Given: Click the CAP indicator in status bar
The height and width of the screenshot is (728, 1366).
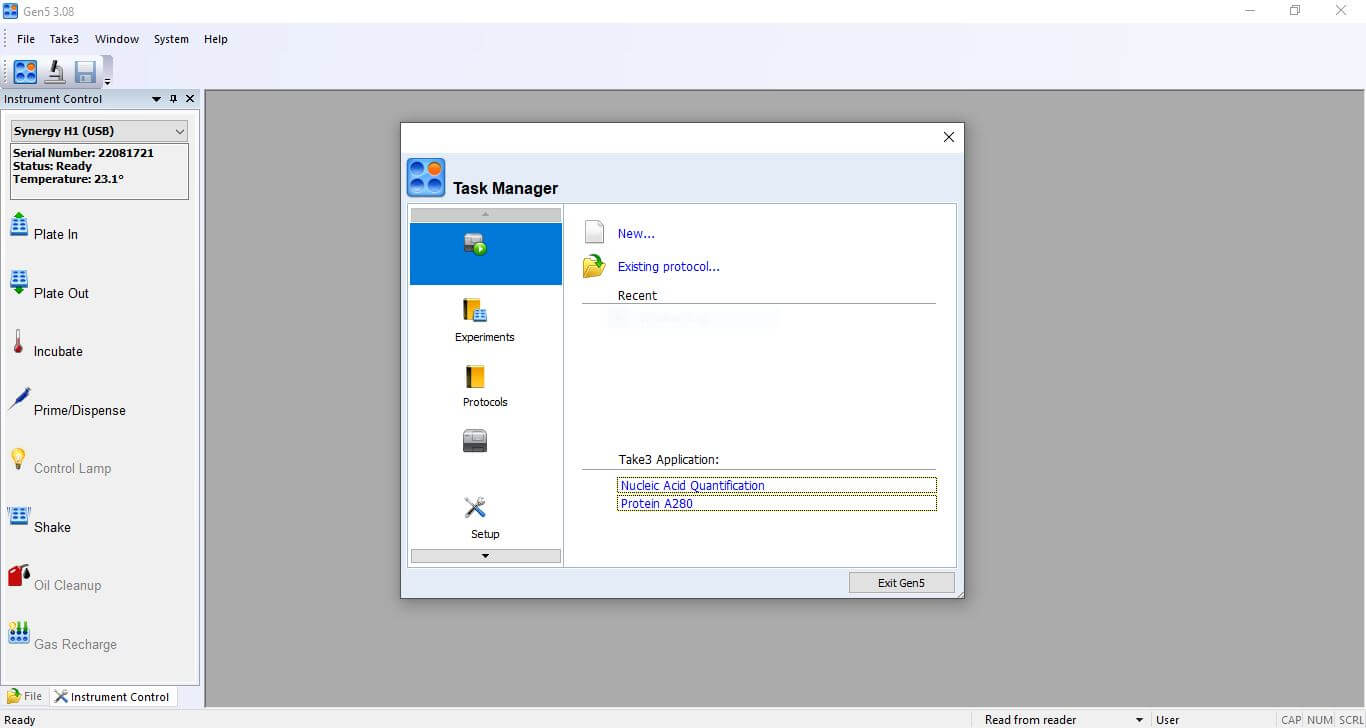Looking at the screenshot, I should 1291,720.
